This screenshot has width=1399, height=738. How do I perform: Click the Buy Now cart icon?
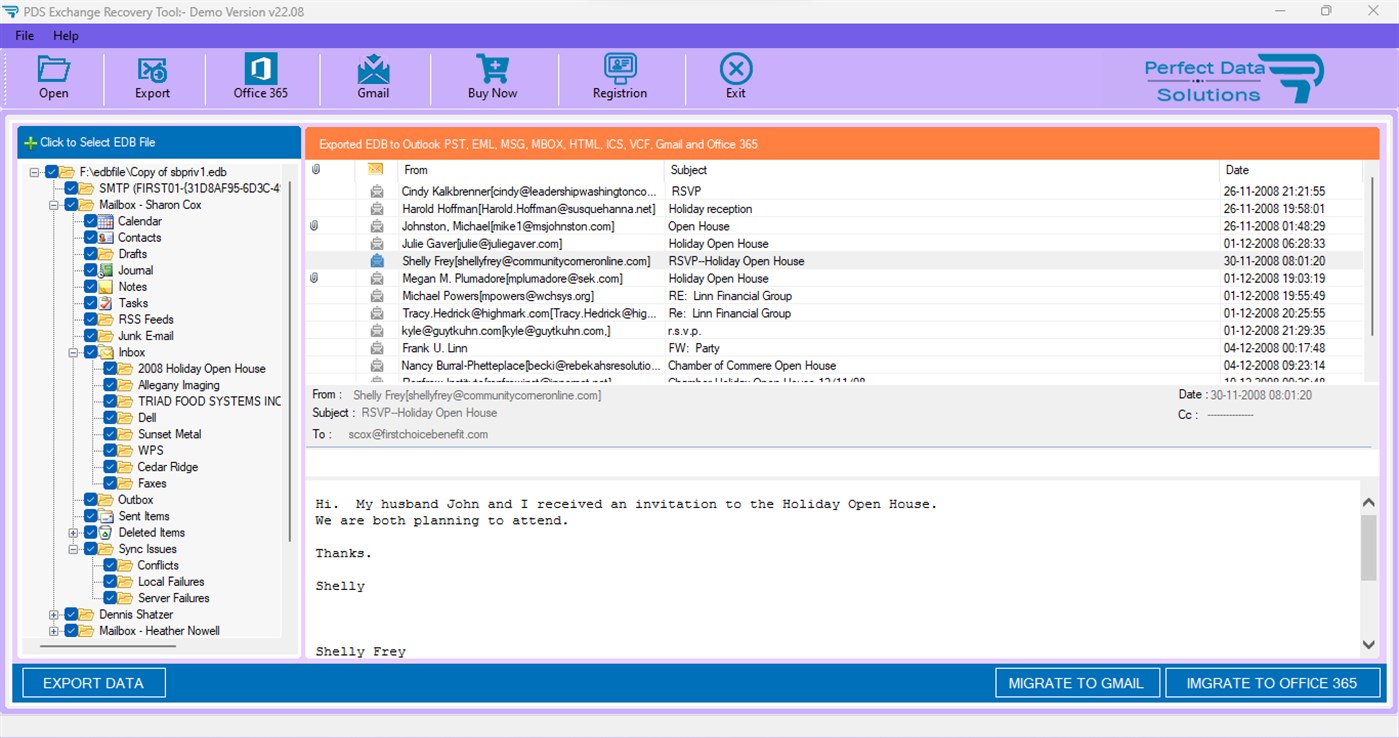(x=492, y=77)
